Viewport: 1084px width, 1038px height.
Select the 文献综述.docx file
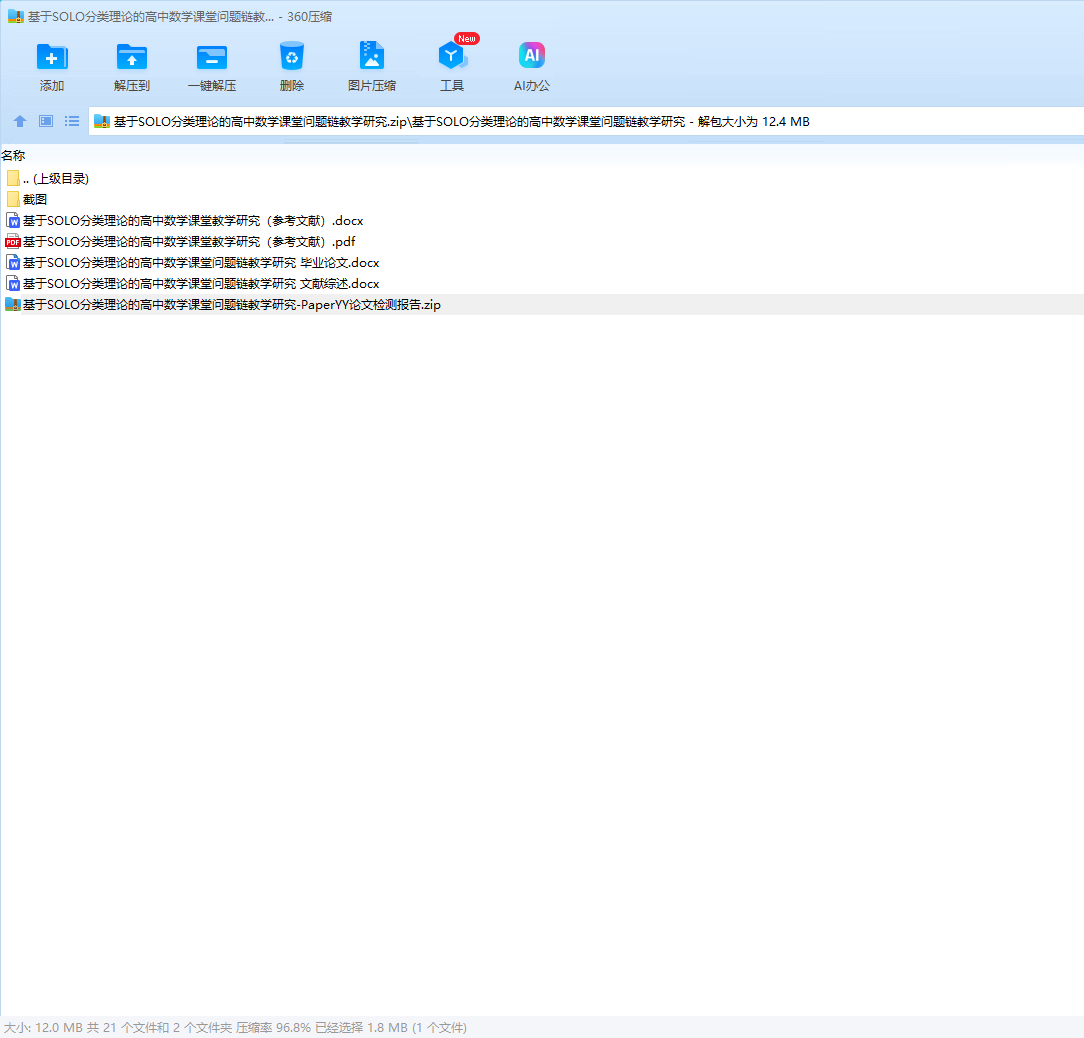(542, 284)
